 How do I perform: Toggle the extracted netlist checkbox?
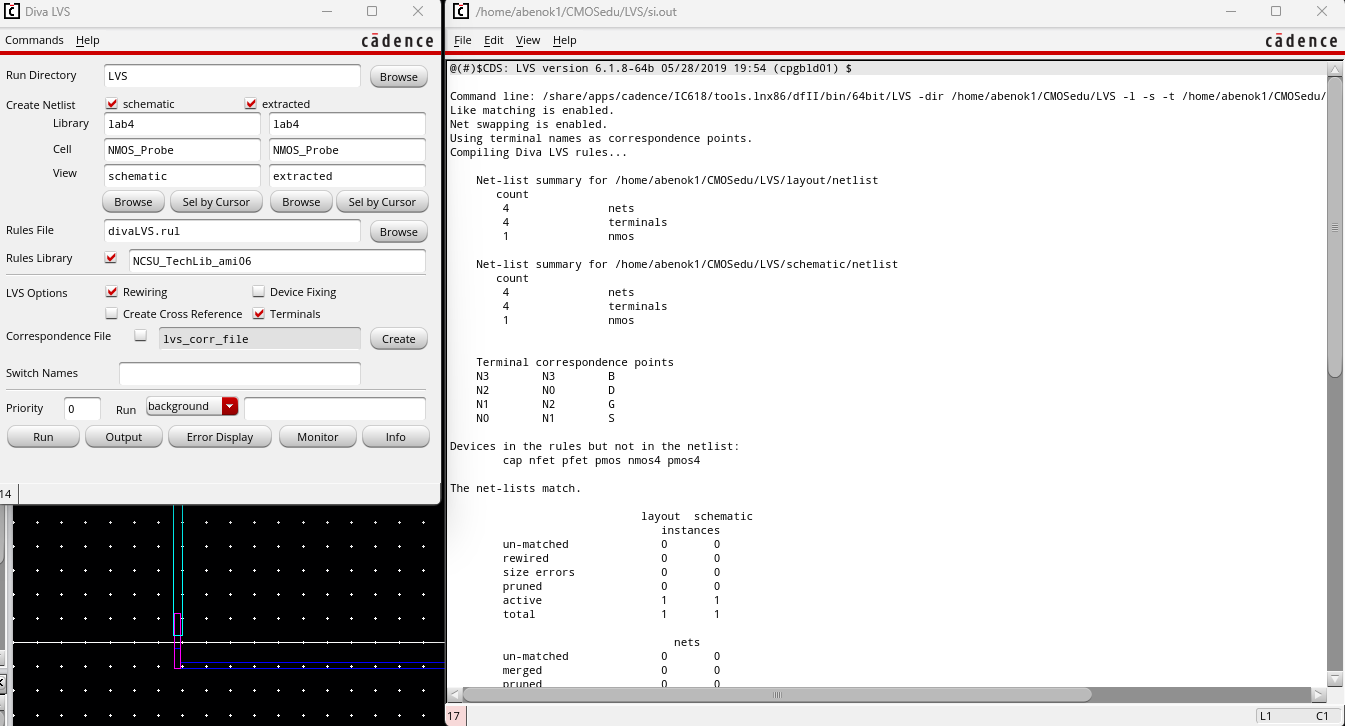251,104
